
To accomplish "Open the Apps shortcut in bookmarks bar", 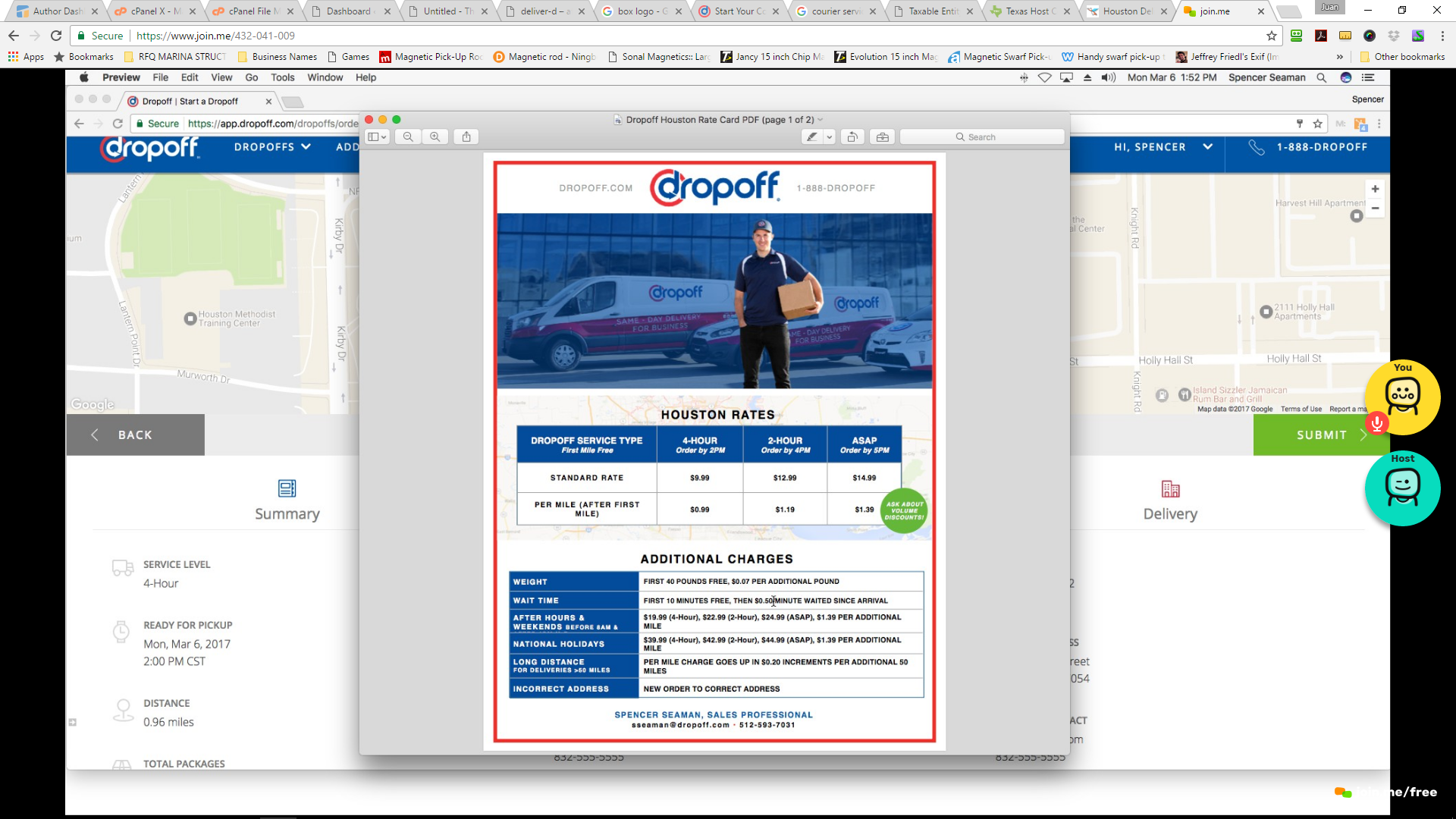I will coord(26,57).
